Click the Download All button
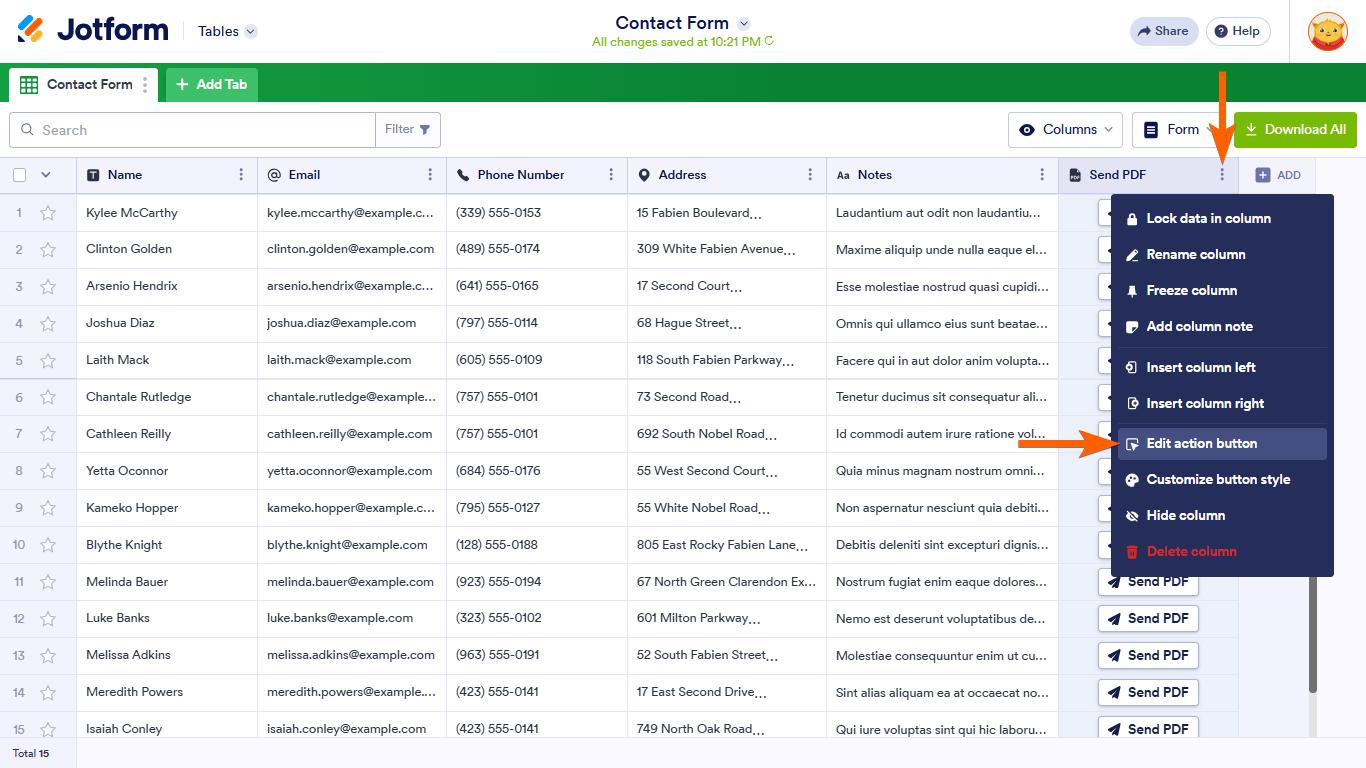This screenshot has height=768, width=1366. pos(1295,130)
